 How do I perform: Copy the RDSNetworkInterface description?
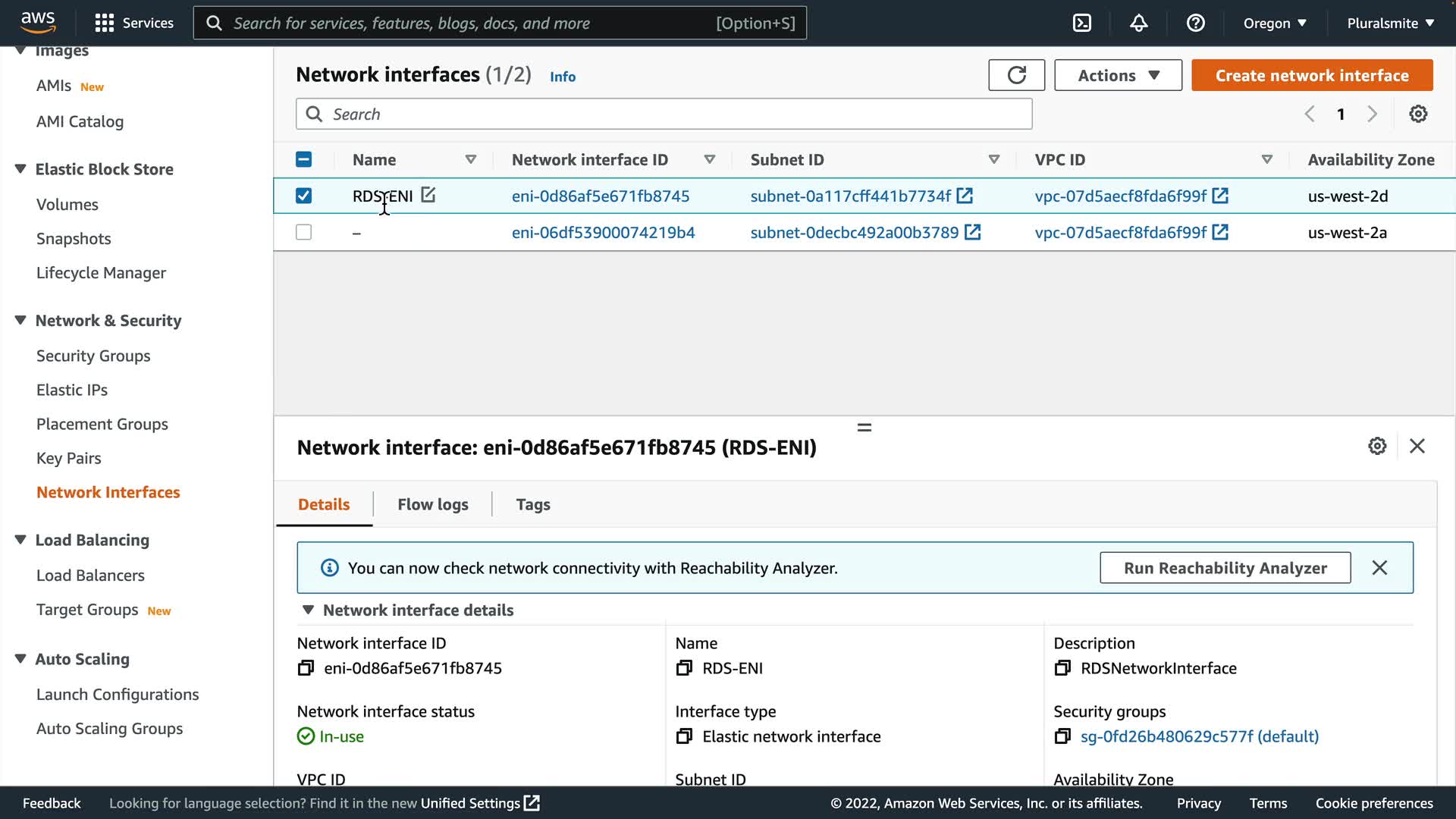[x=1062, y=668]
